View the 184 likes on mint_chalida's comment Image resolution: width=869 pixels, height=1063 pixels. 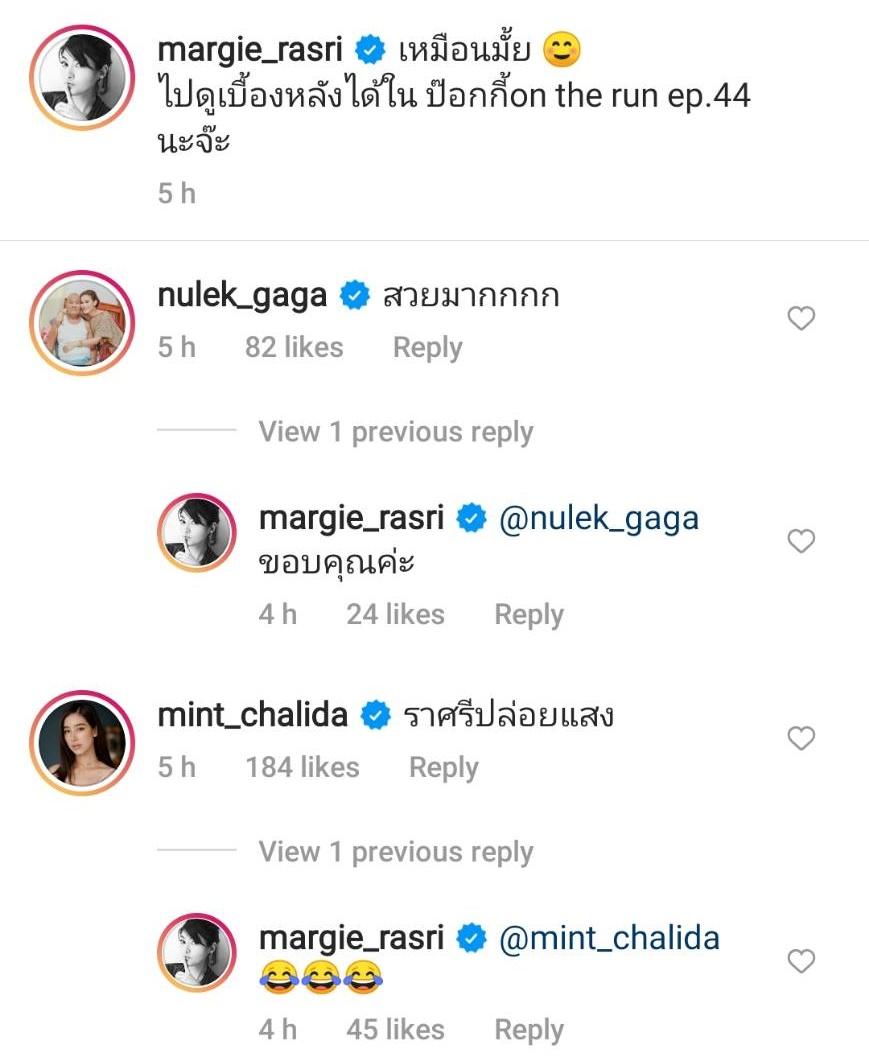tap(302, 768)
